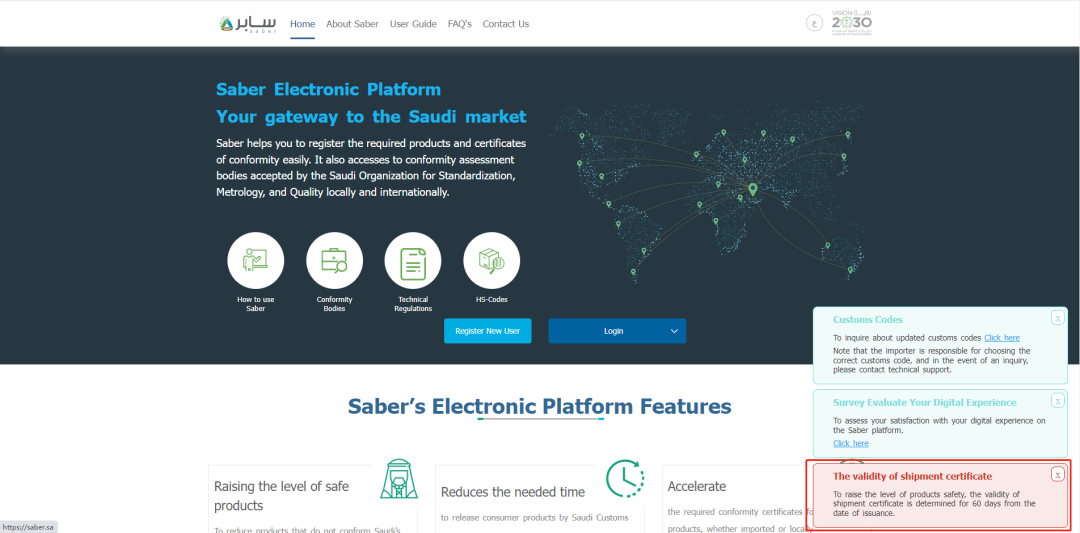Dismiss the Survey Evaluate notification

[x=1057, y=400]
